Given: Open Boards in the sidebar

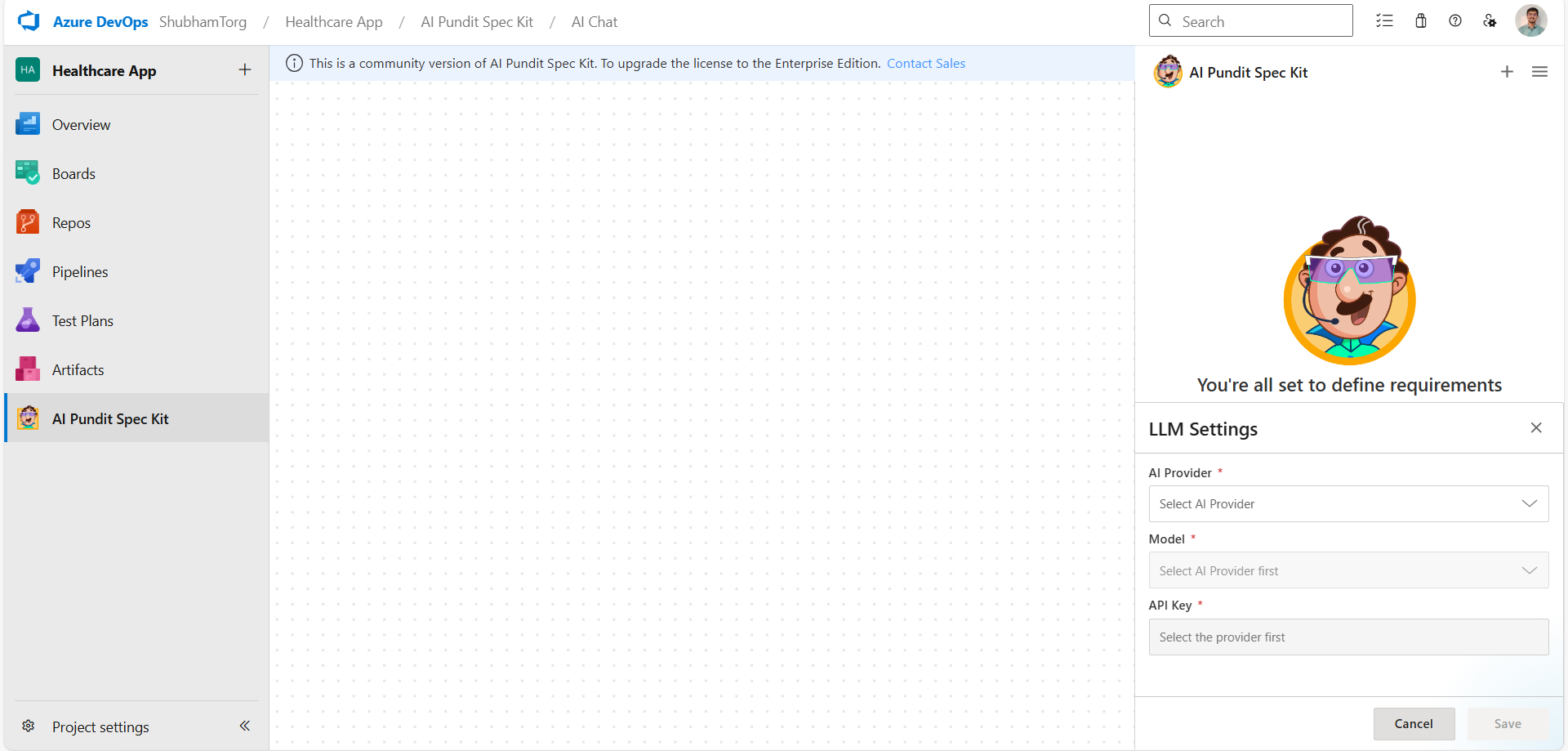Looking at the screenshot, I should [x=73, y=174].
